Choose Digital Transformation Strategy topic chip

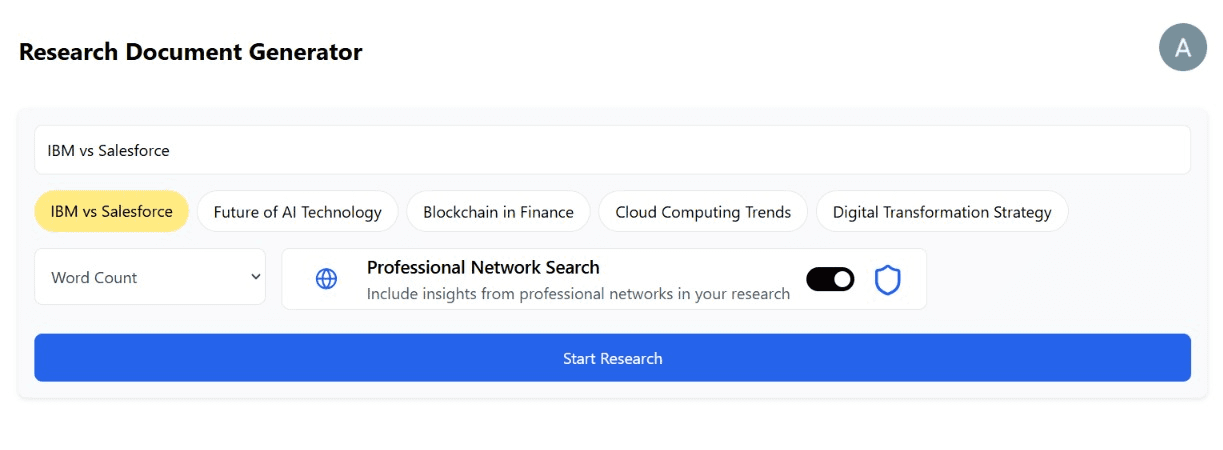(x=942, y=211)
